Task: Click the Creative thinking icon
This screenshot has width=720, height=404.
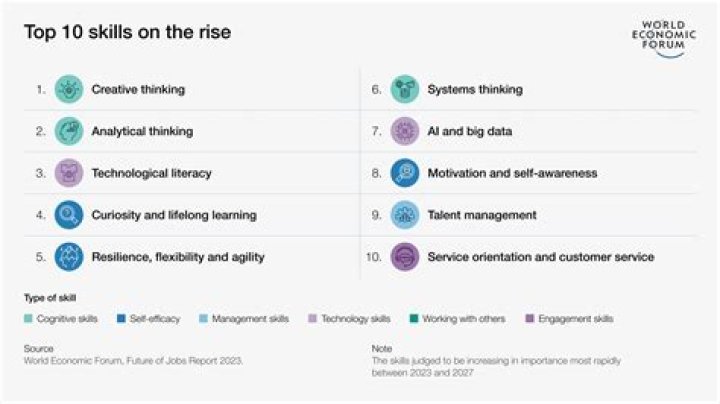Action: [69, 89]
